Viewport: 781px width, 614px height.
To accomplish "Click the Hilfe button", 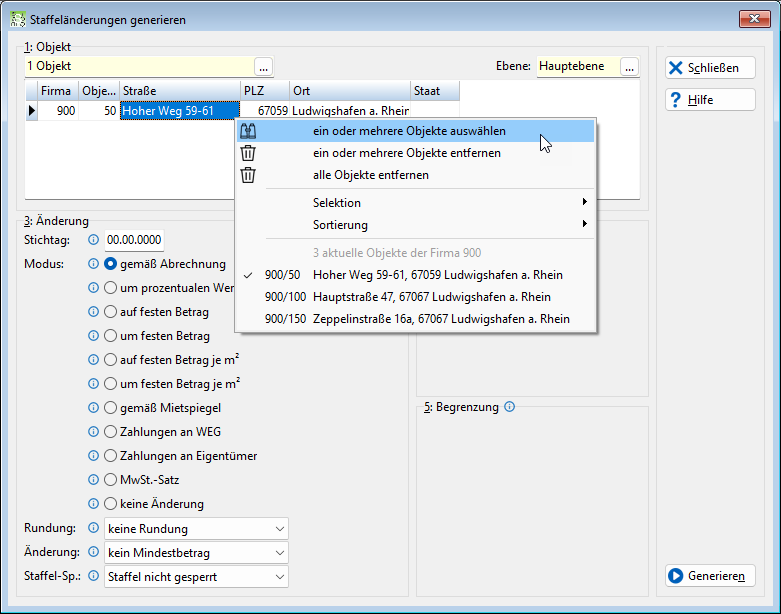I will tap(710, 100).
